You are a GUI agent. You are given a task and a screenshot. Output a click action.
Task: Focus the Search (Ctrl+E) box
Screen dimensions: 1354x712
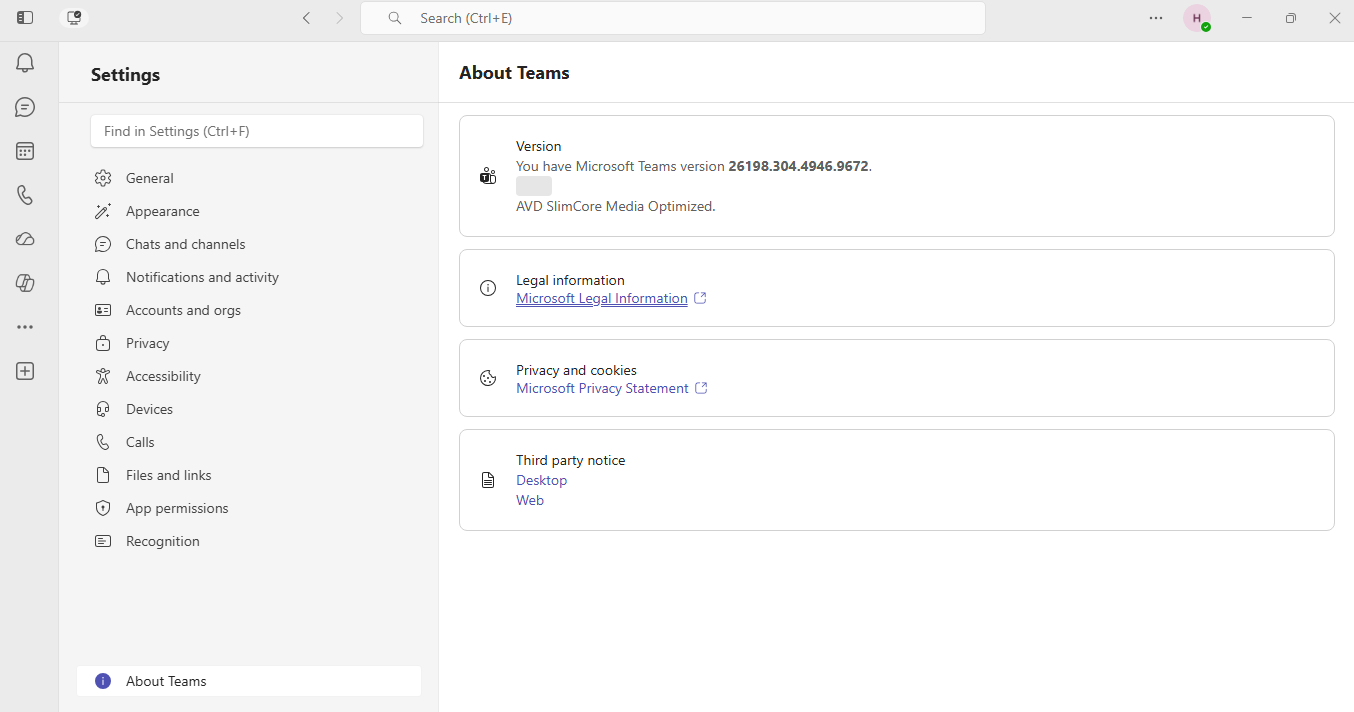pos(673,18)
